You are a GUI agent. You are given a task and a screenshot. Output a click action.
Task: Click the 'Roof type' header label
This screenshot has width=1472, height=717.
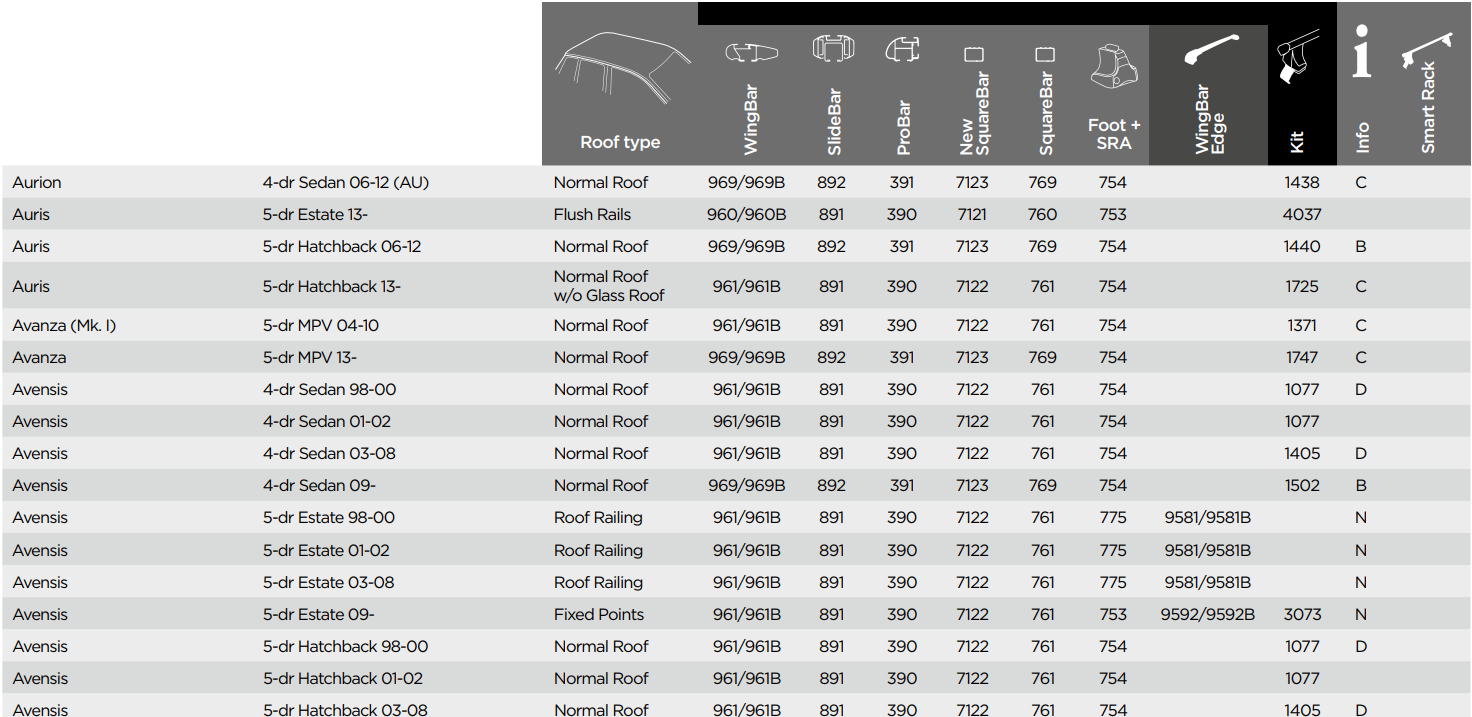click(620, 142)
